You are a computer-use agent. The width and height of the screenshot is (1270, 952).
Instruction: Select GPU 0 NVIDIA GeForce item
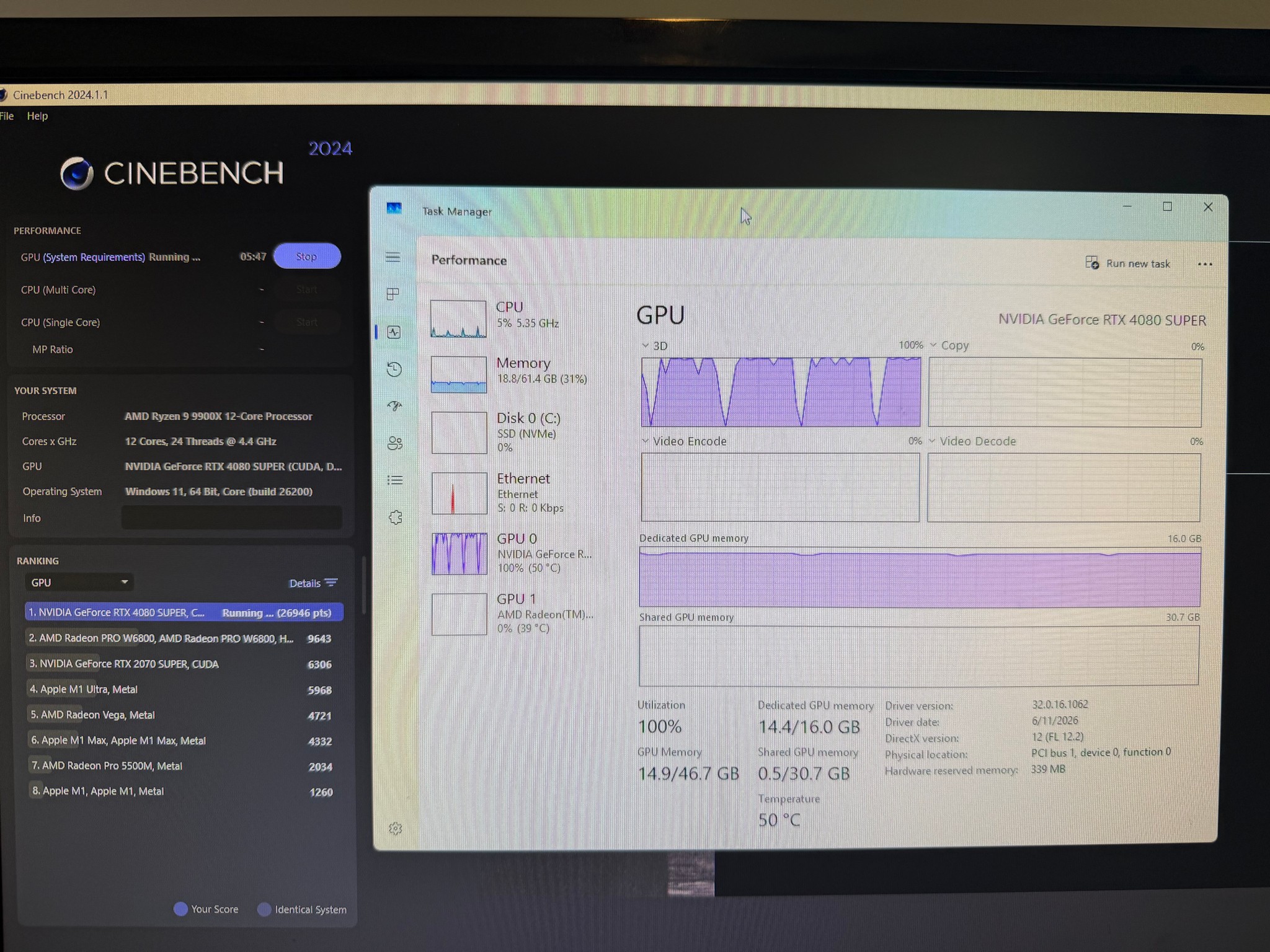tap(515, 553)
